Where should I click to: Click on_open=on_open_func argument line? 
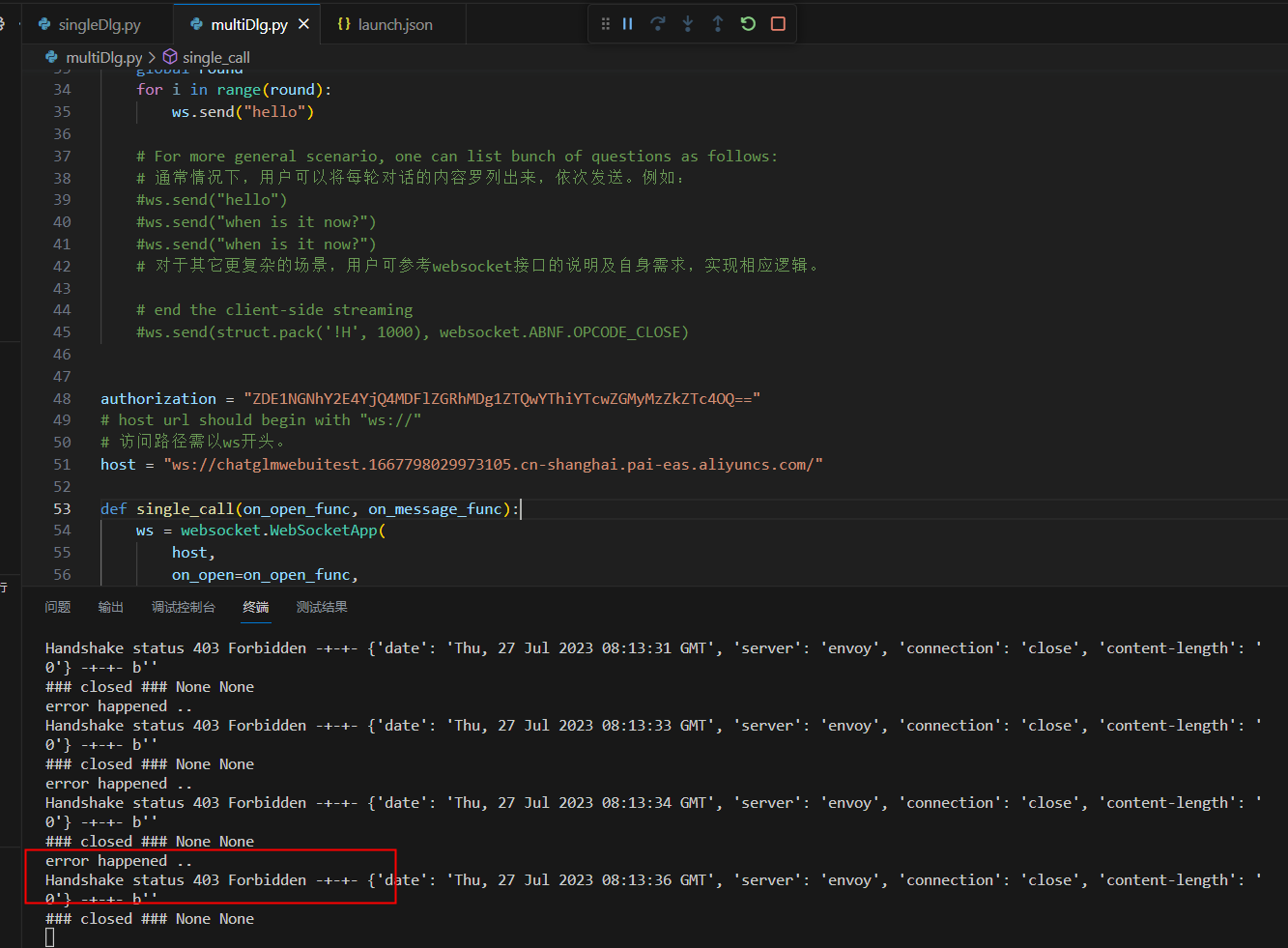265,575
